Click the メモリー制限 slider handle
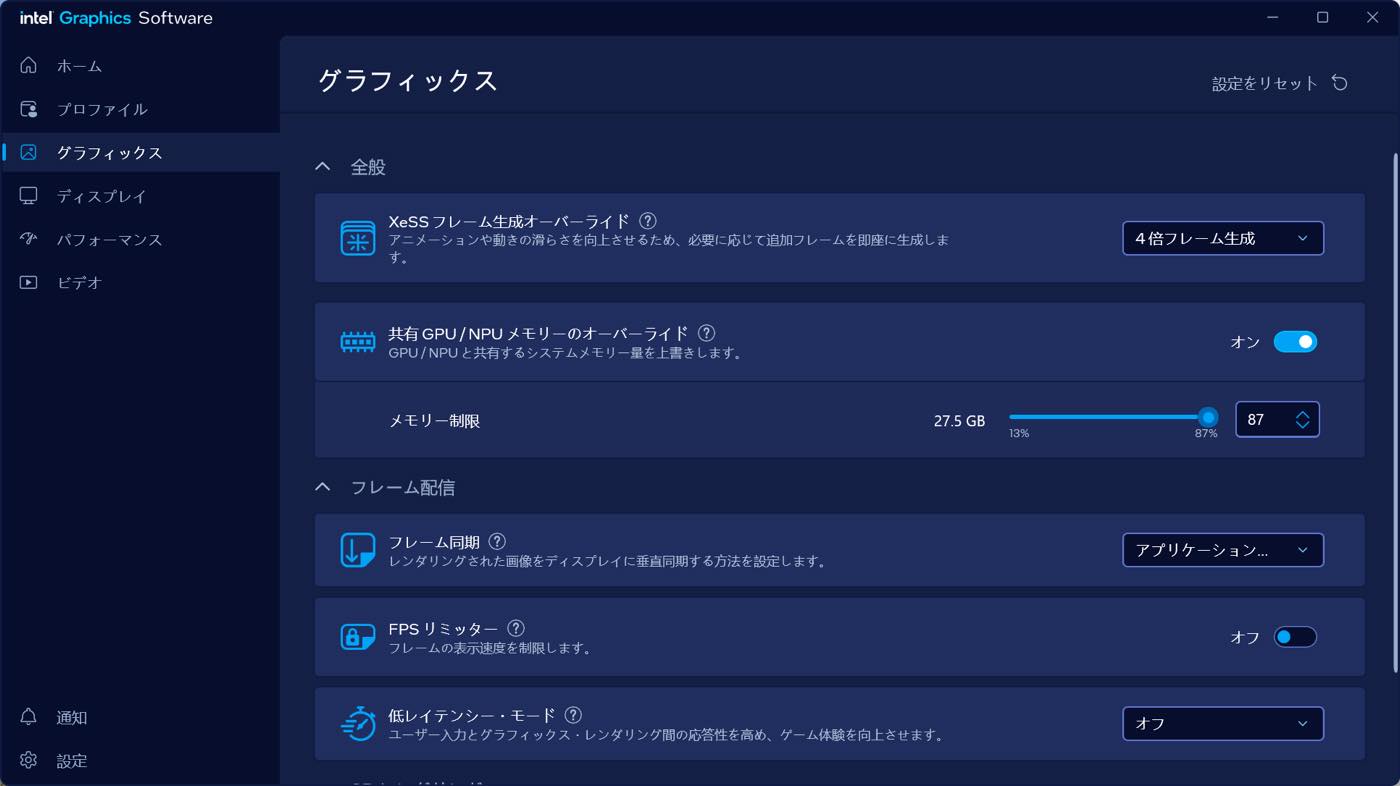 click(x=1208, y=417)
